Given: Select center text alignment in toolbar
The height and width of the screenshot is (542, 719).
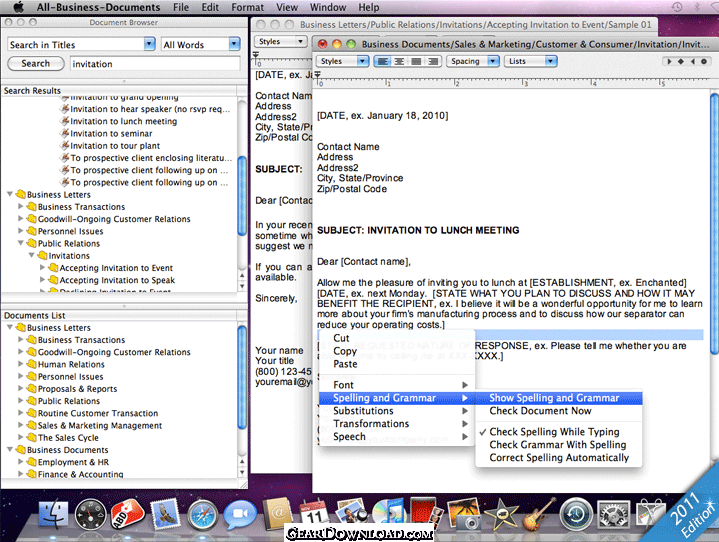Looking at the screenshot, I should pyautogui.click(x=399, y=61).
